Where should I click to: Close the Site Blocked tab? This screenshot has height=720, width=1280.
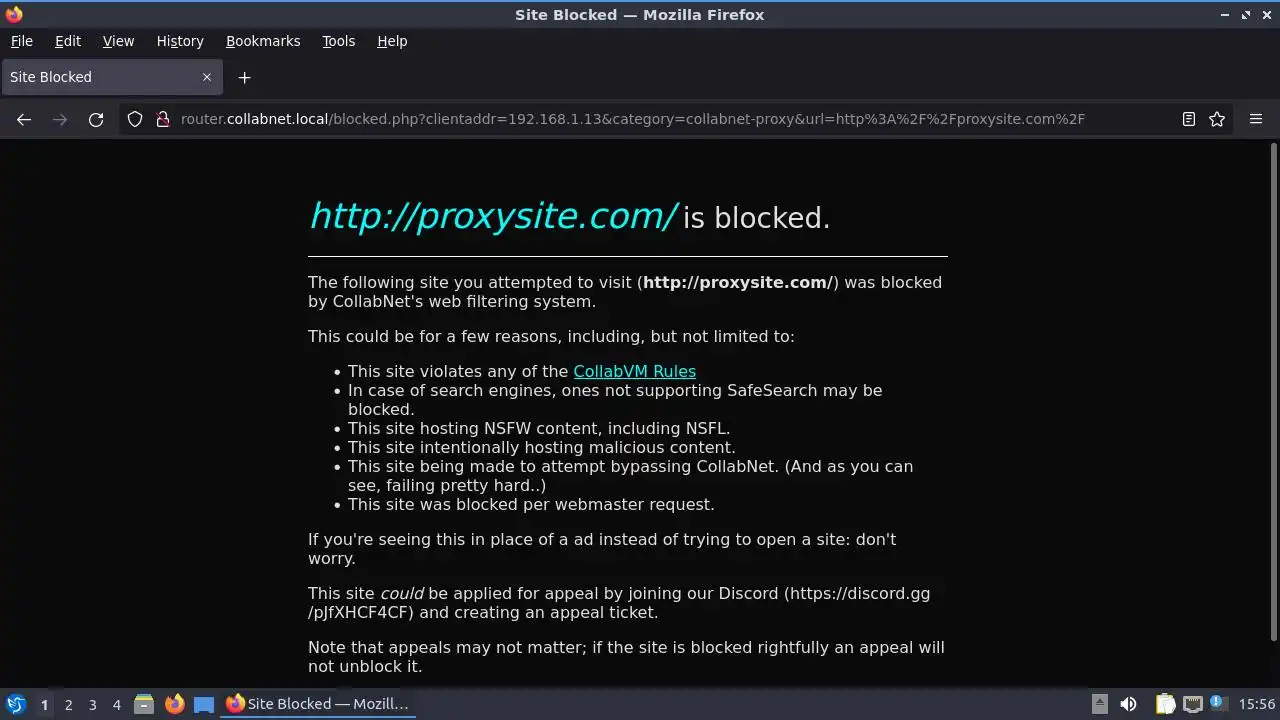(x=207, y=77)
